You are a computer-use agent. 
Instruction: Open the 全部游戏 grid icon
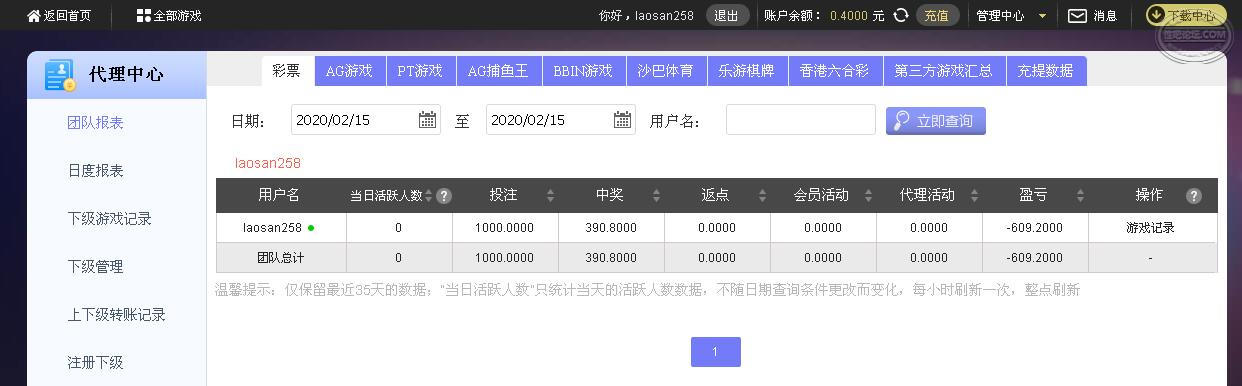click(x=143, y=16)
